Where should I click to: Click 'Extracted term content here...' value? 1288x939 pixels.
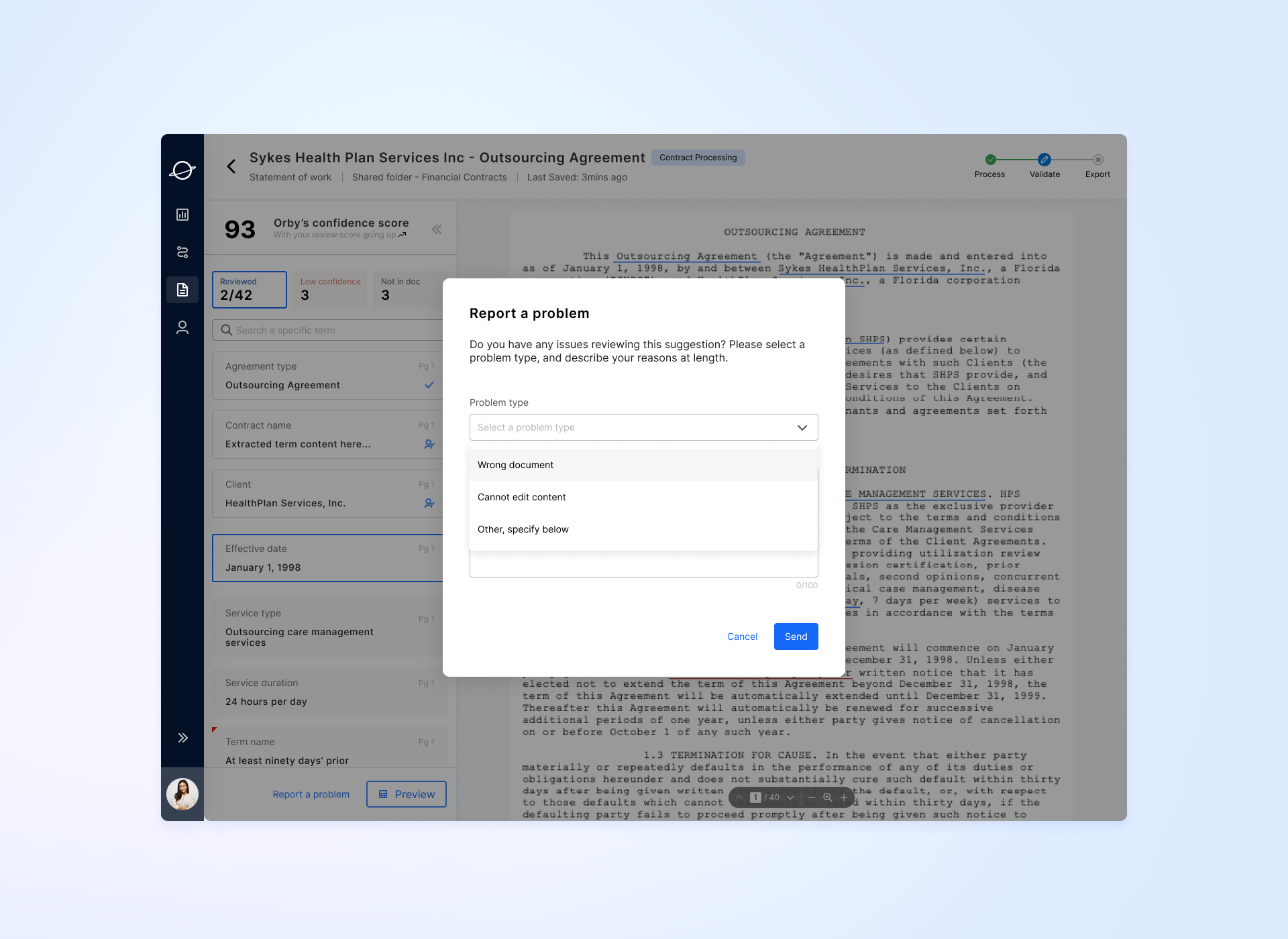[298, 444]
